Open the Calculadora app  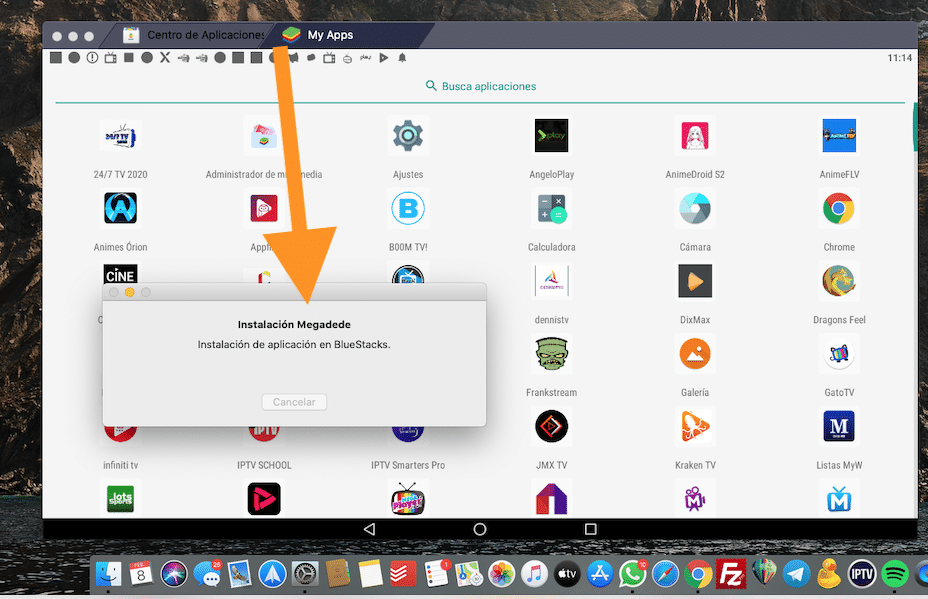(x=551, y=209)
